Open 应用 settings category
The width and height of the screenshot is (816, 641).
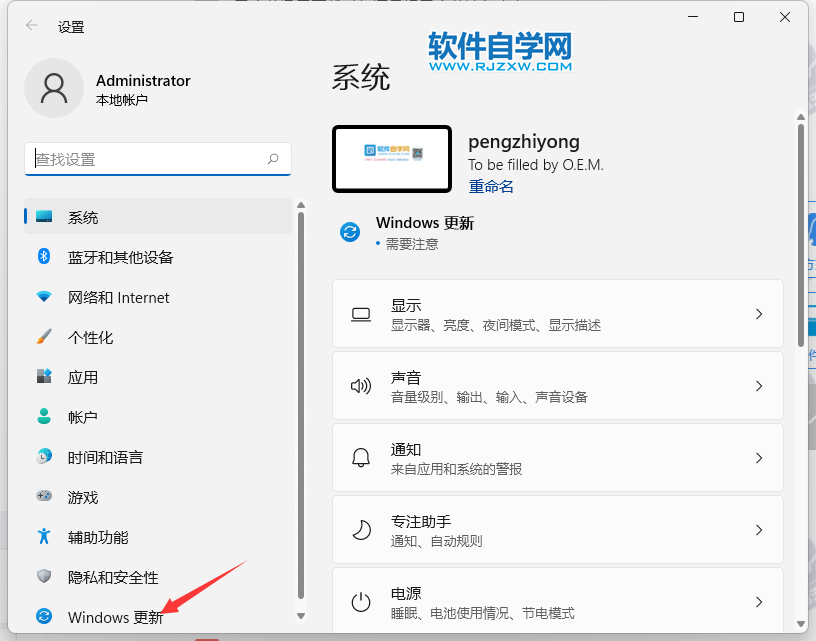click(158, 377)
